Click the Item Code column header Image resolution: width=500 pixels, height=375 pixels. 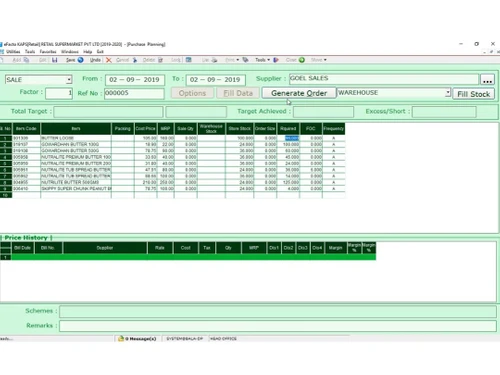(26, 129)
